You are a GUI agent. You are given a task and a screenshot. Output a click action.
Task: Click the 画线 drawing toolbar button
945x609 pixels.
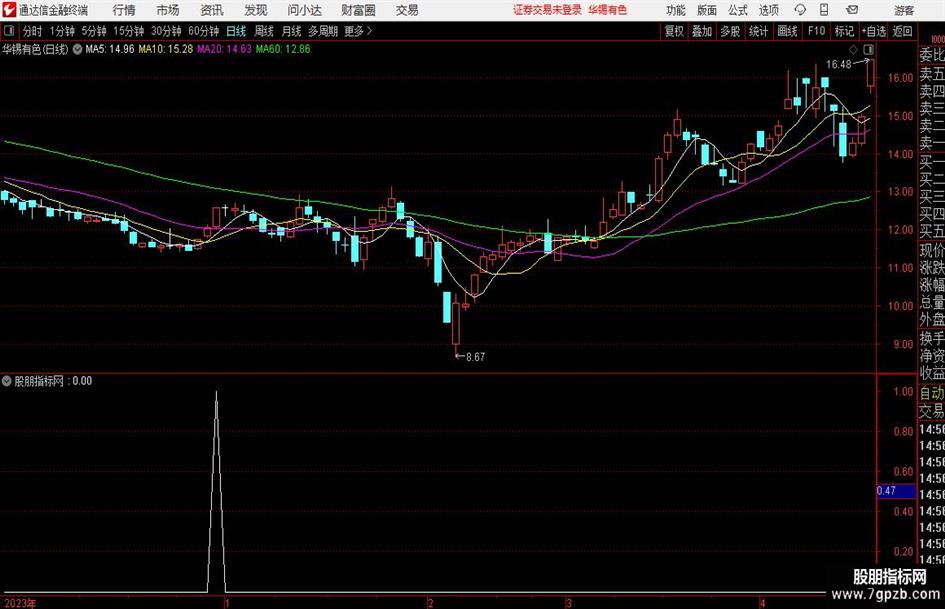coord(787,31)
